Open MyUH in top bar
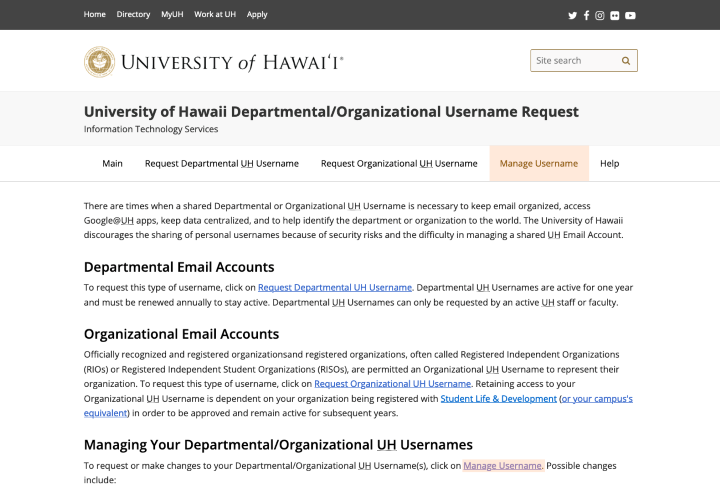720x501 pixels. pyautogui.click(x=172, y=14)
